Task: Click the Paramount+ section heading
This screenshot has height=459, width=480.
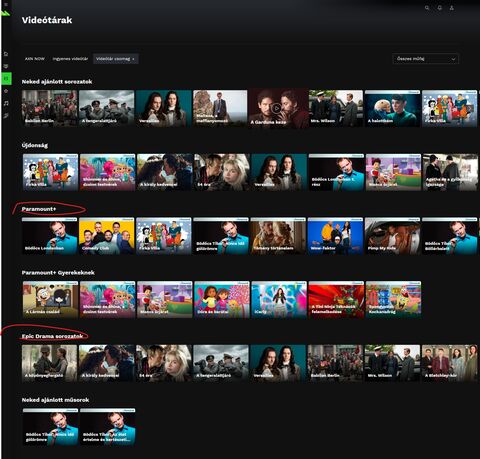Action: [x=39, y=209]
